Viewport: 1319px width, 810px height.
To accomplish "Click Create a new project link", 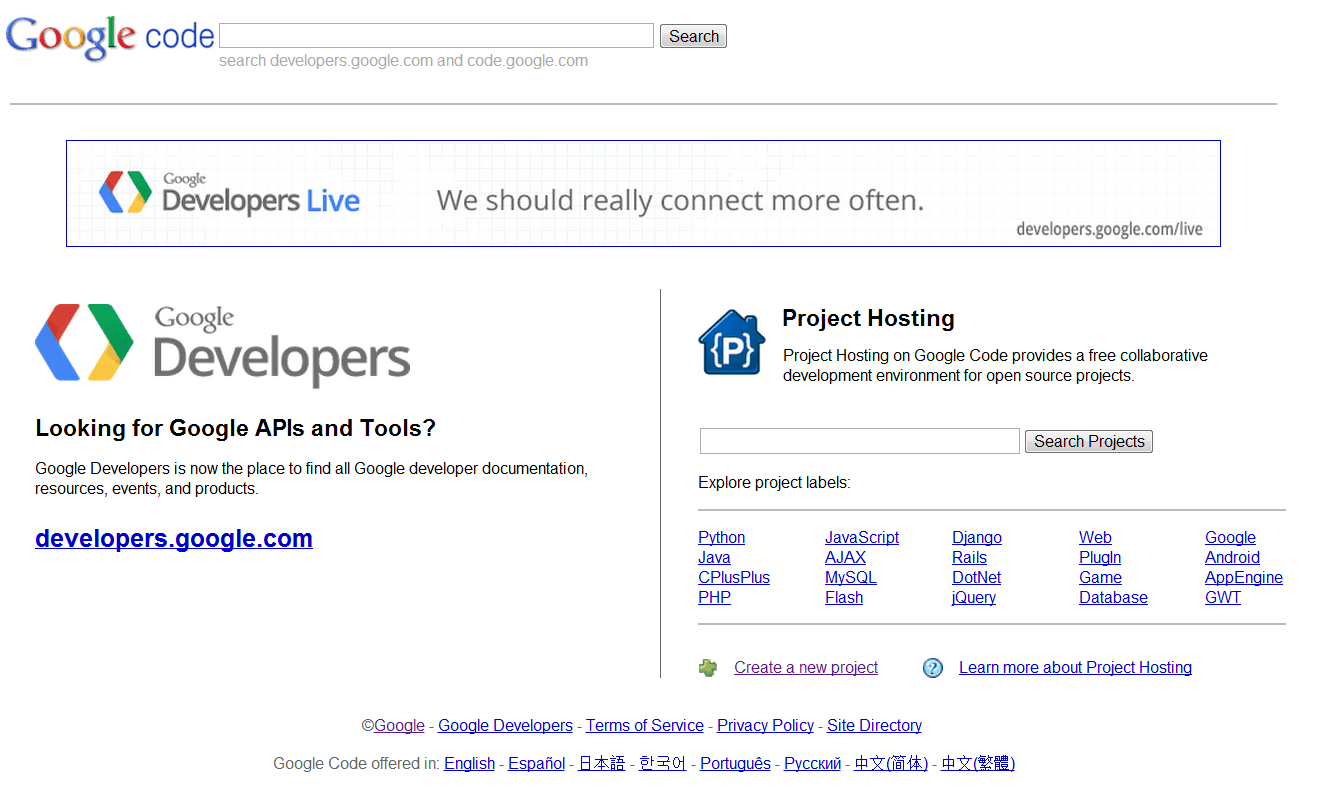I will (x=806, y=668).
